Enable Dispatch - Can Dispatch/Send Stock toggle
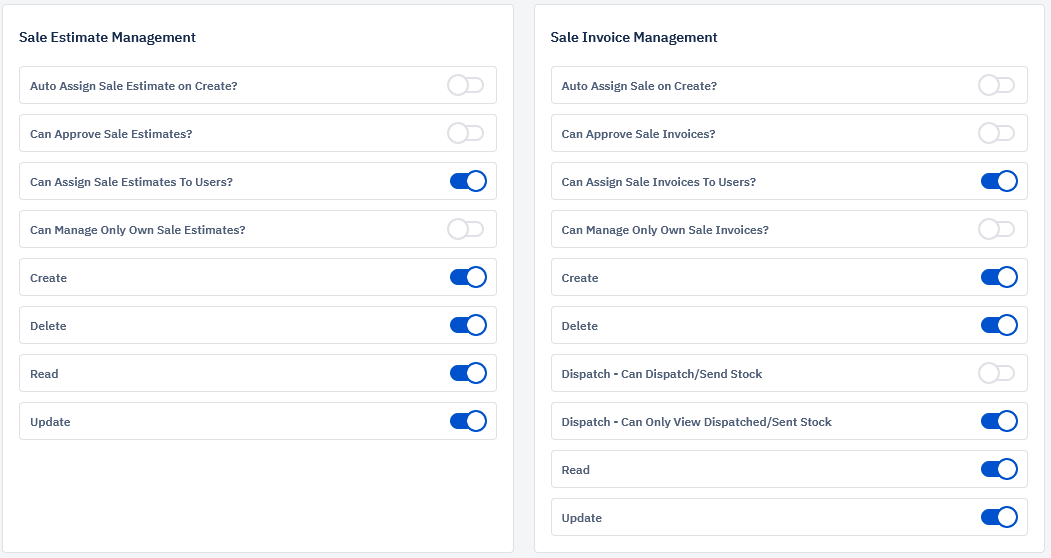The image size is (1051, 558). click(997, 373)
